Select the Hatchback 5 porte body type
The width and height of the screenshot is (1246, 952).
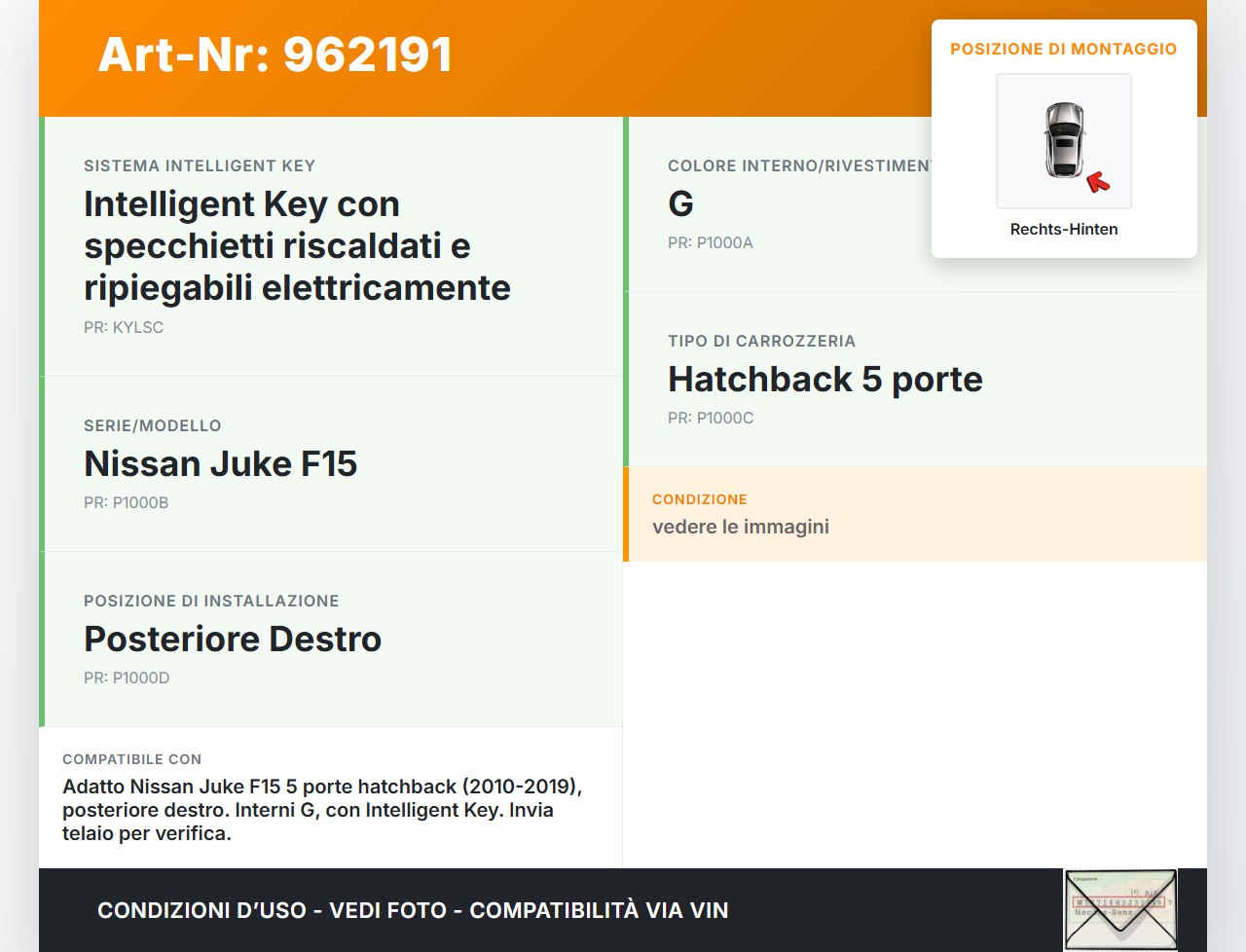tap(825, 379)
